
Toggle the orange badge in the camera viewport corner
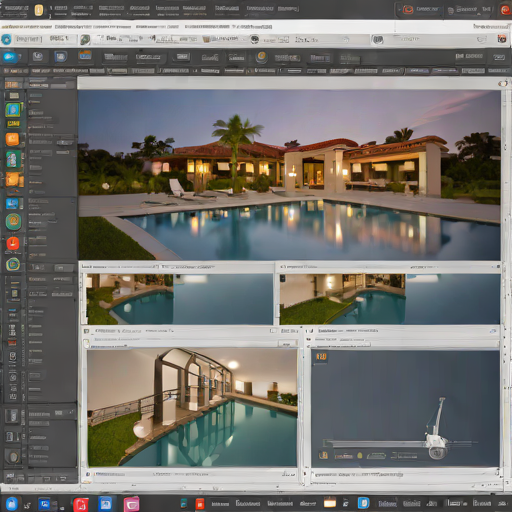pos(321,357)
